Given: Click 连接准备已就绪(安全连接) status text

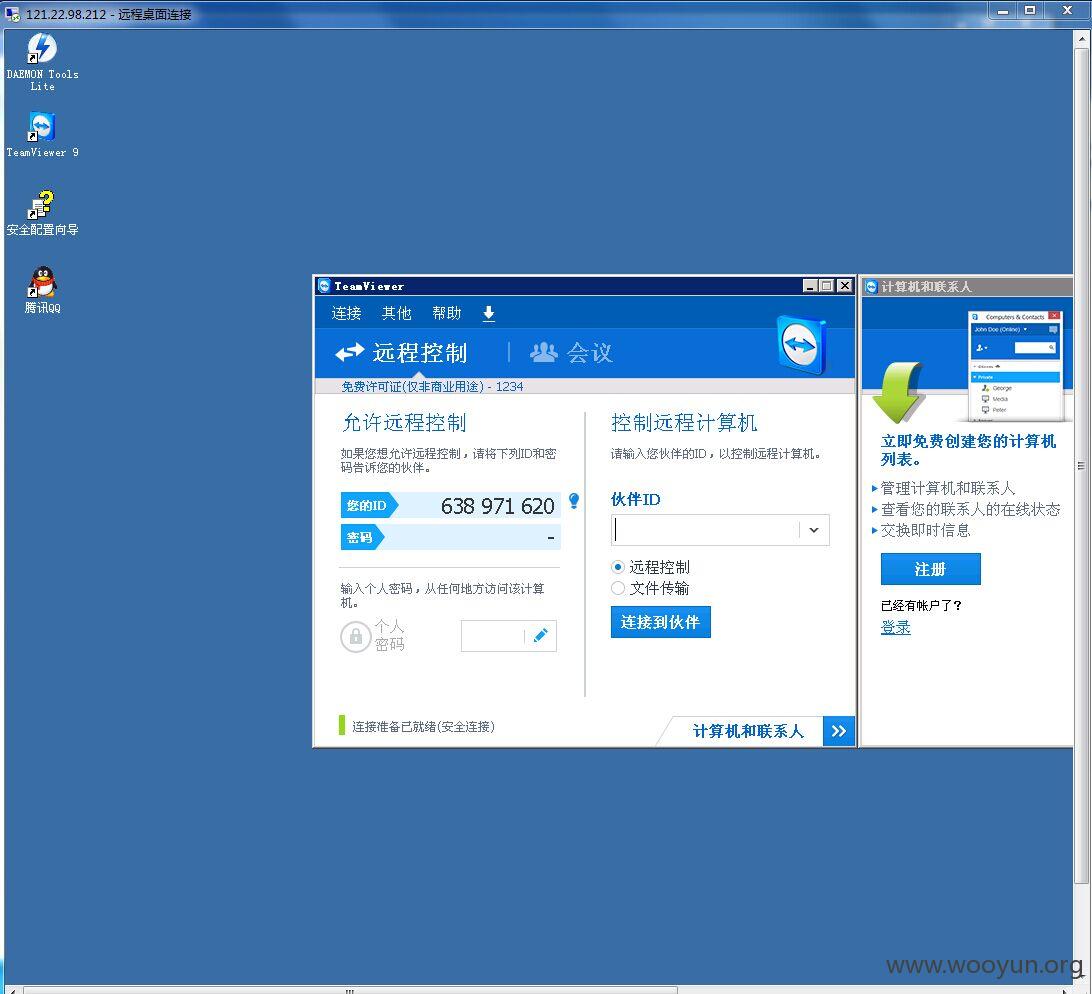Looking at the screenshot, I should 423,727.
